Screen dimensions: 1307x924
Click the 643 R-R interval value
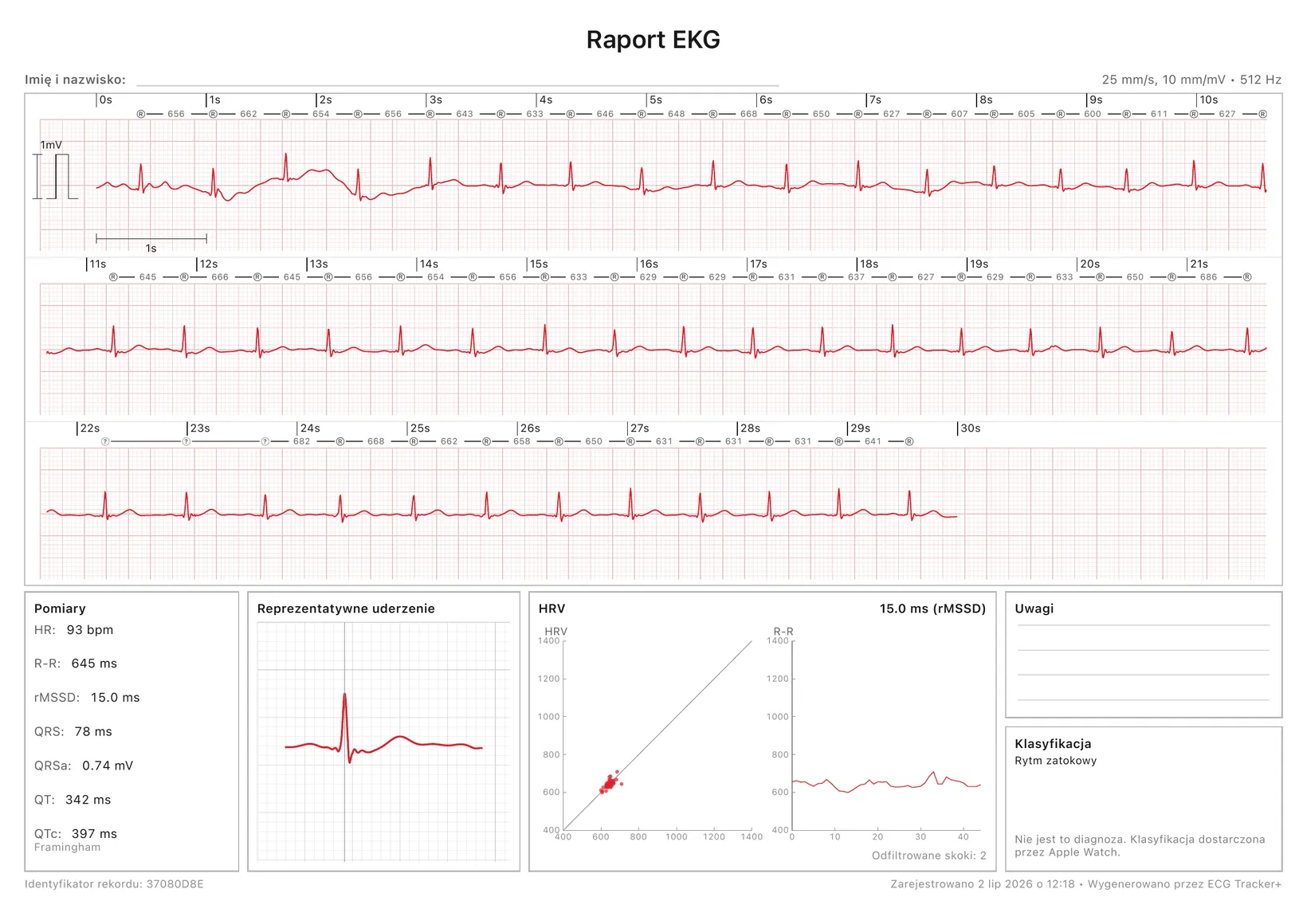[x=465, y=114]
